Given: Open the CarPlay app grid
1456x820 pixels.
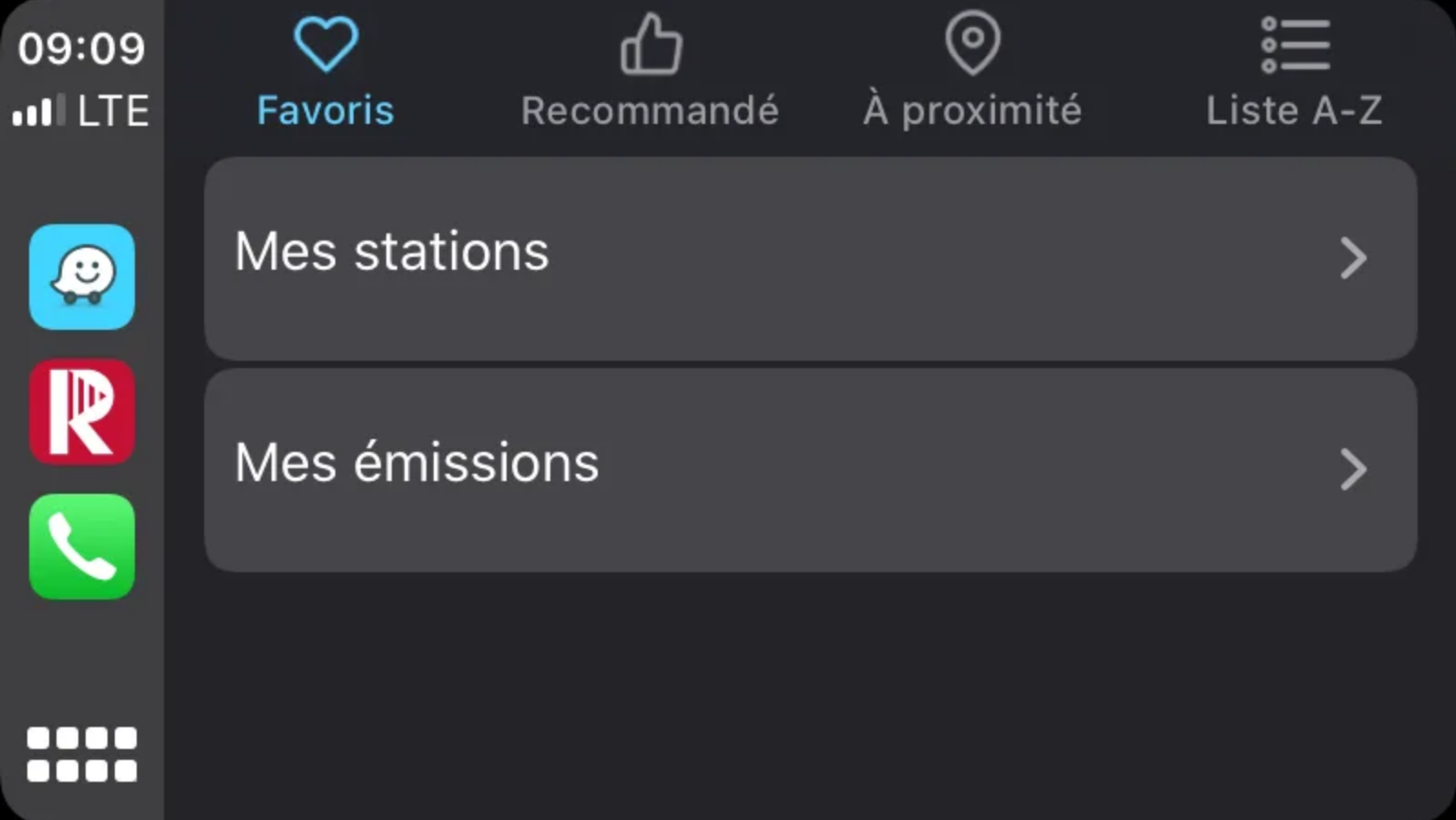Looking at the screenshot, I should tap(82, 754).
